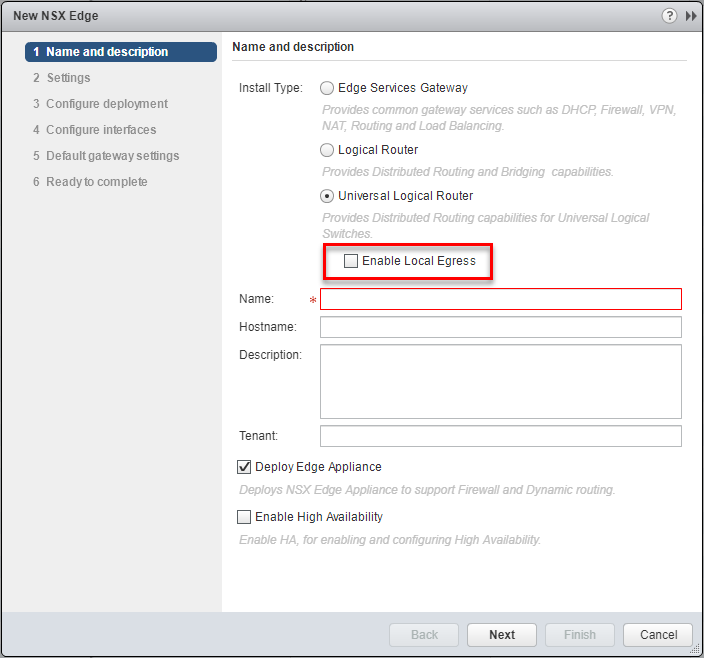Cancel the New NSX Edge wizard
Screen dimensions: 704x658
658,635
